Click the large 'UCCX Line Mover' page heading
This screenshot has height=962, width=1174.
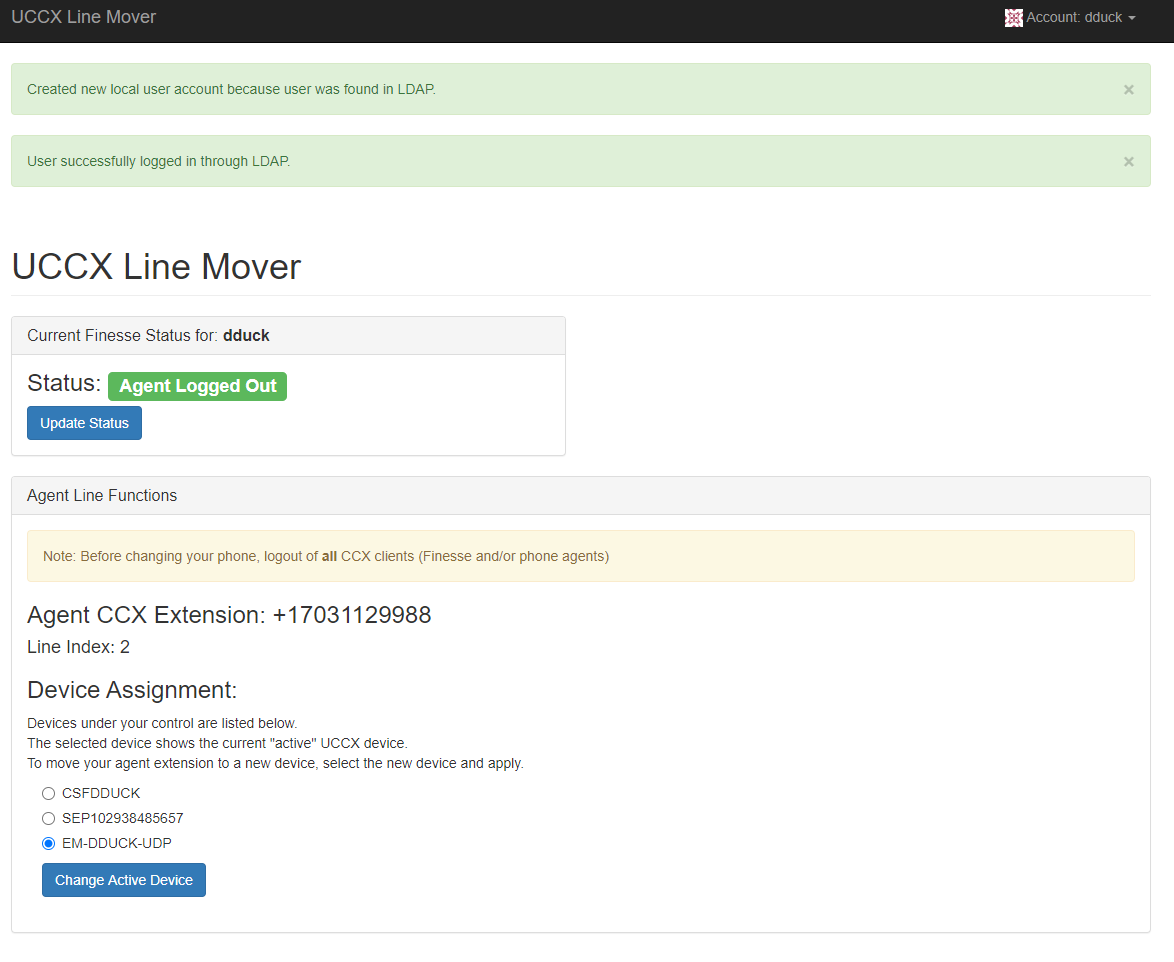pos(156,267)
